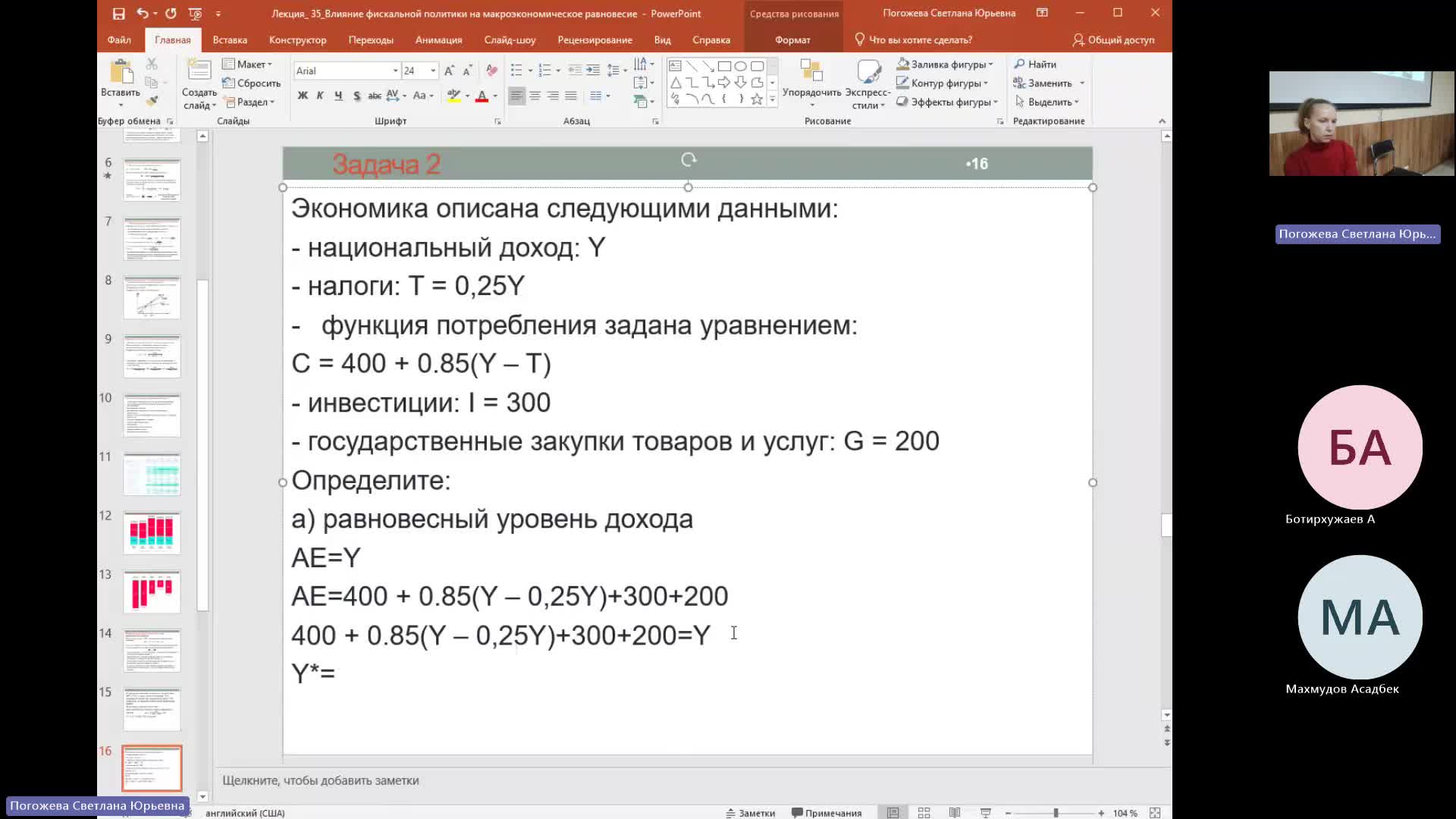
Task: Switch to the Вставка tab
Action: click(x=230, y=39)
